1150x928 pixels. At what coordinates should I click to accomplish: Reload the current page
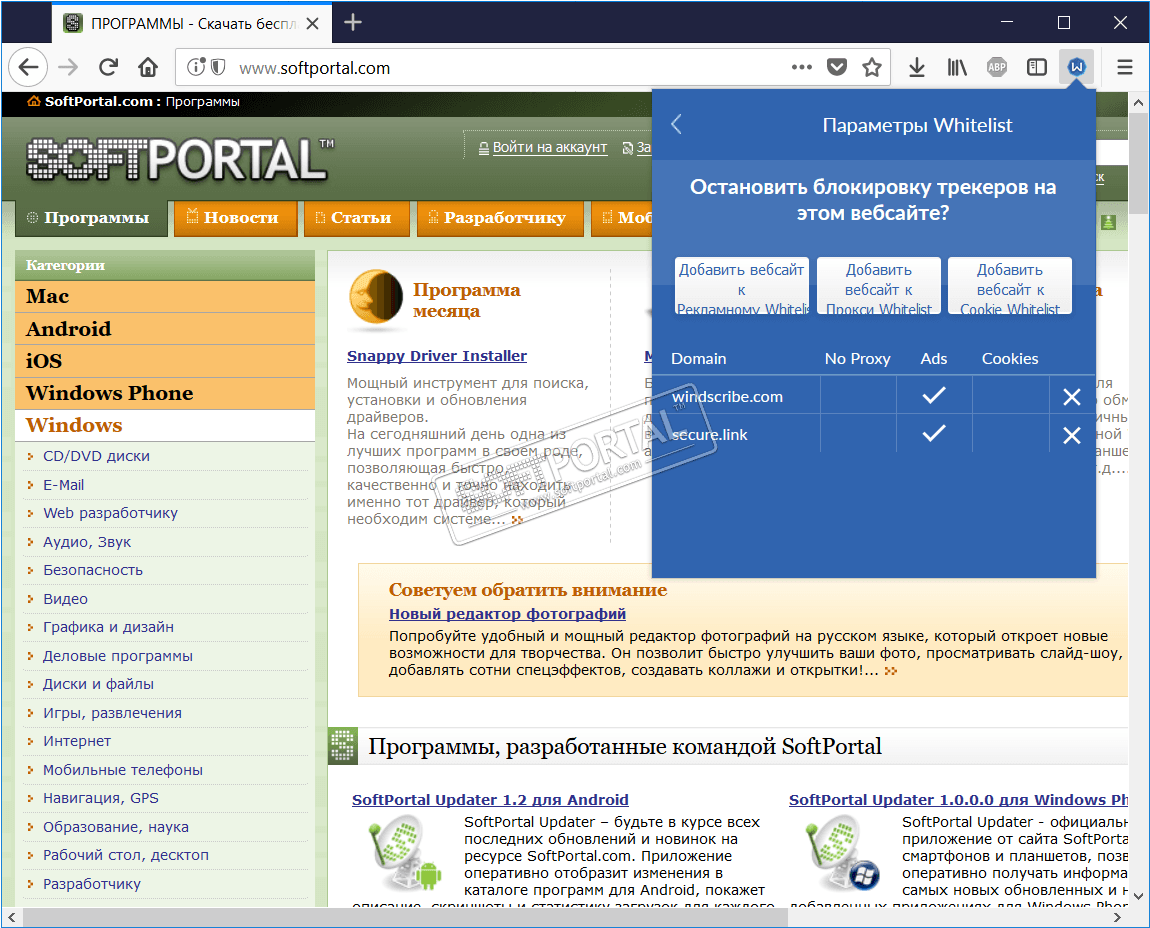tap(109, 67)
